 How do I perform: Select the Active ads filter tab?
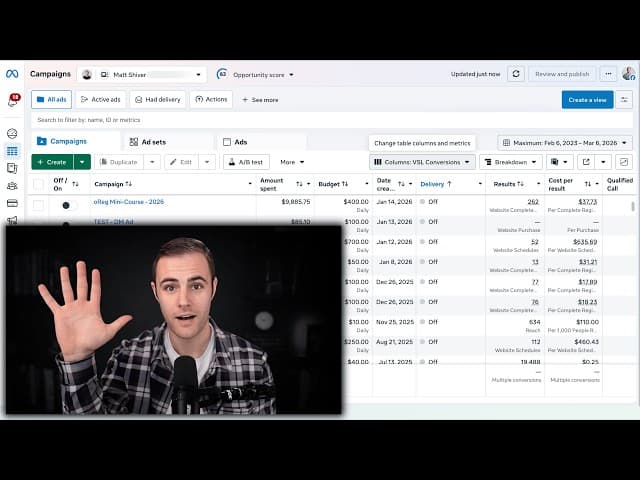click(101, 100)
